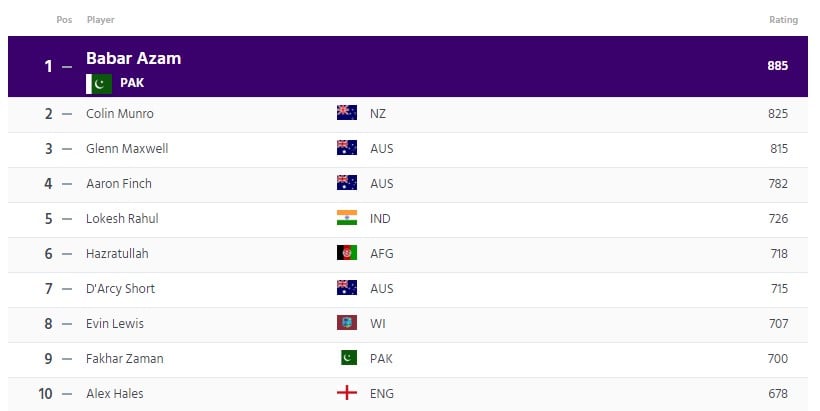Click on Lokesh Rahul's name
Screen dimensions: 820x411
click(x=122, y=219)
